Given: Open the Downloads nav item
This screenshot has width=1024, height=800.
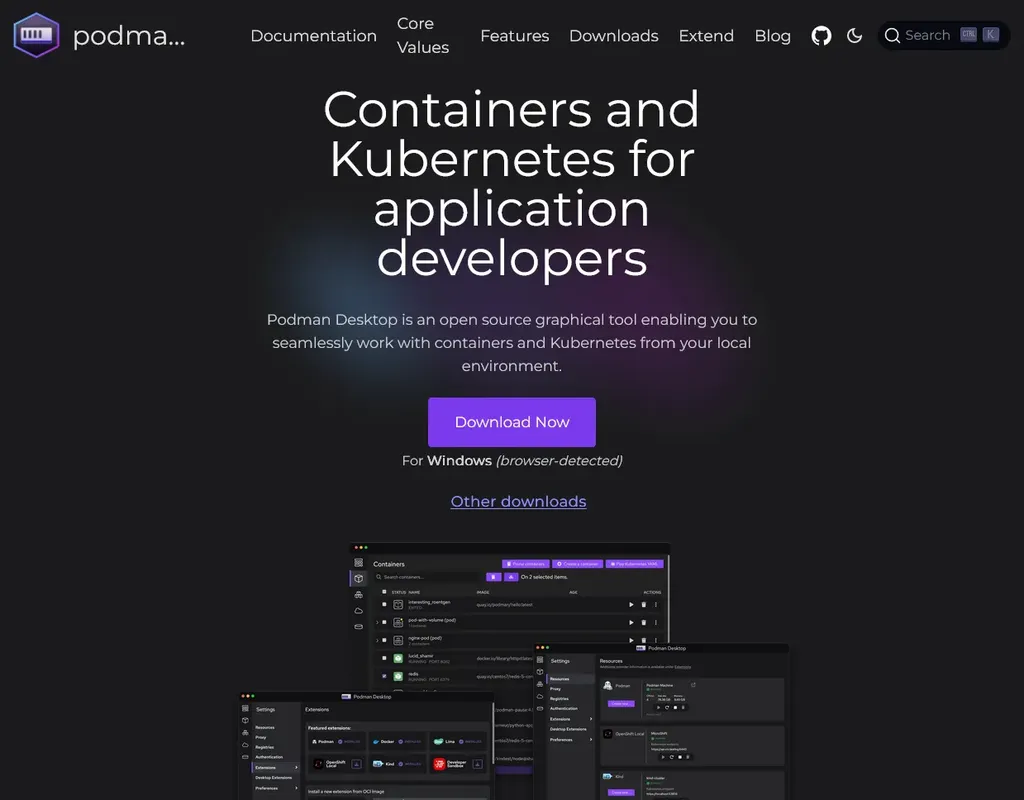Looking at the screenshot, I should [x=614, y=36].
